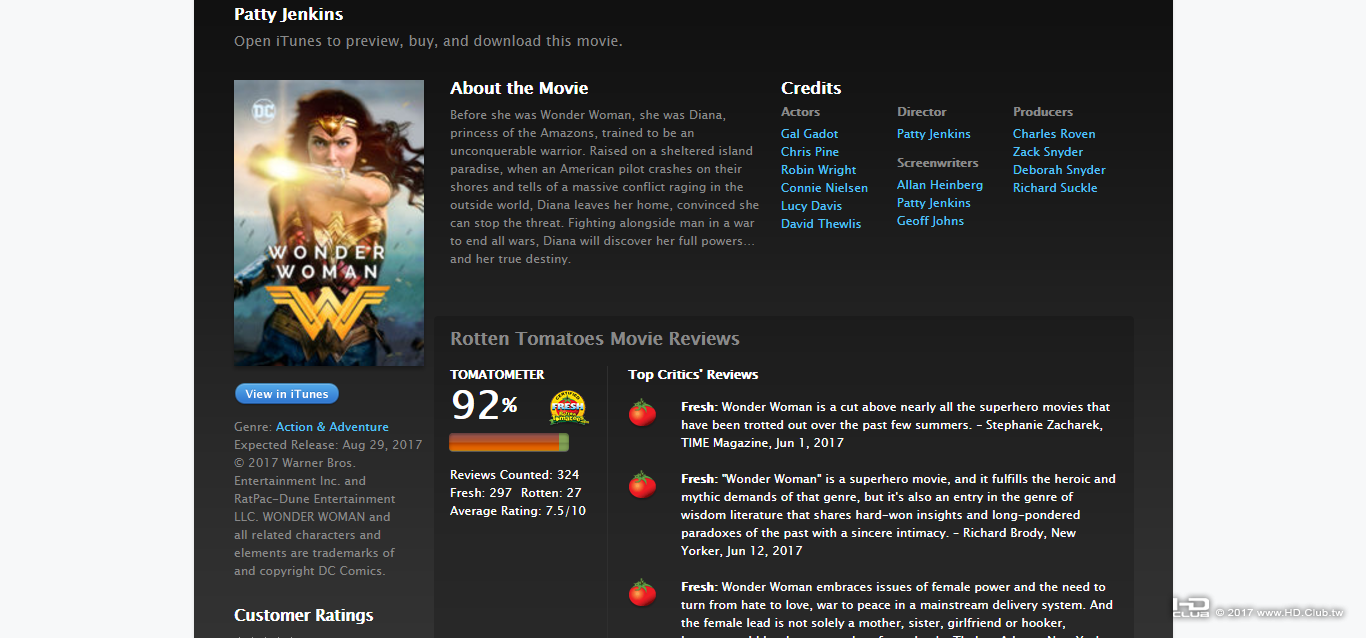Image resolution: width=1366 pixels, height=638 pixels.
Task: Open actor Chris Pine's page
Action: 809,152
